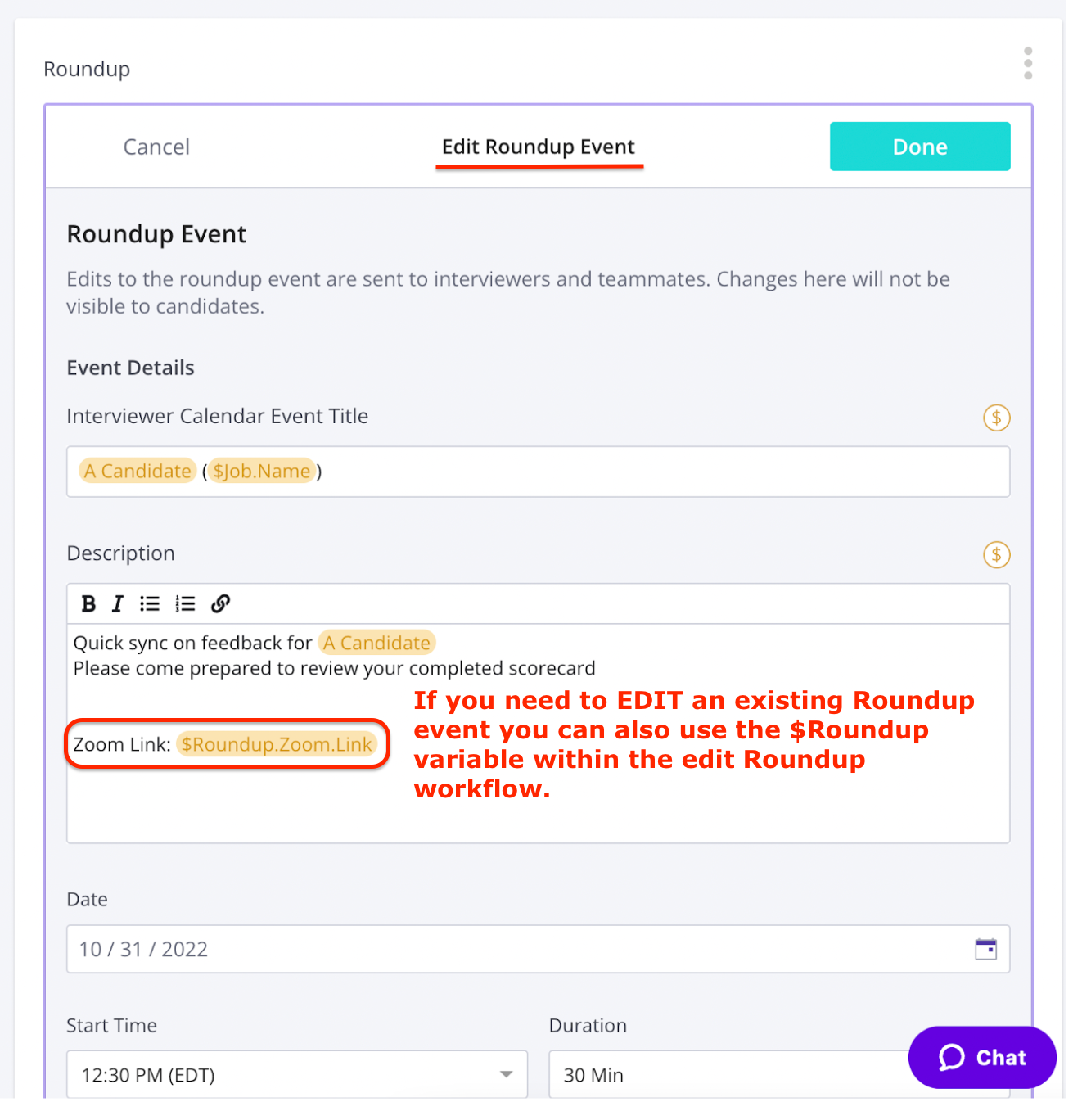The height and width of the screenshot is (1120, 1082).
Task: Open the Chat widget
Action: click(981, 1057)
